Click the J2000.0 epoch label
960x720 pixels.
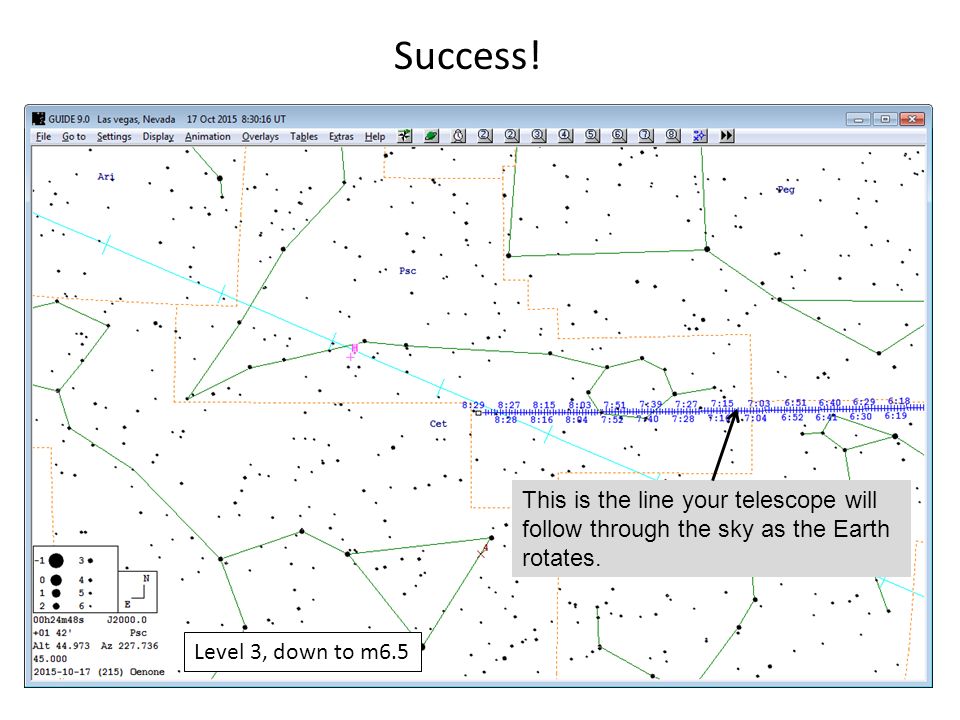(x=127, y=620)
